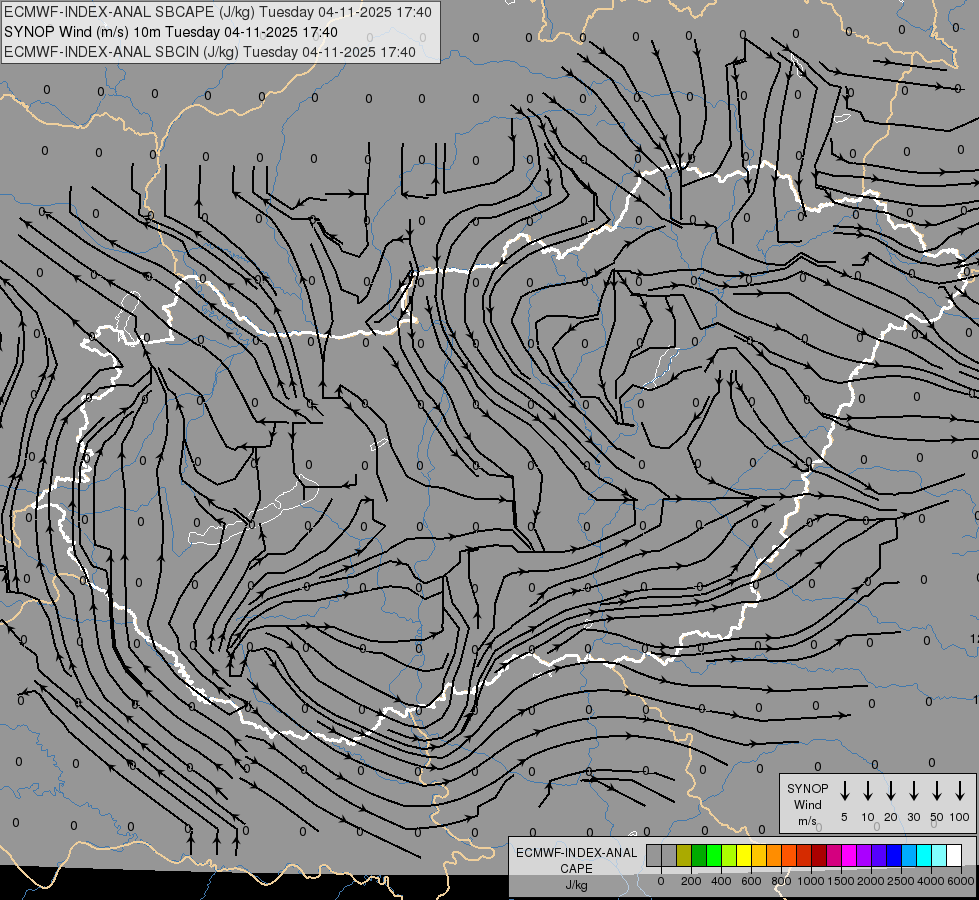Click the SYNOP Wind m/s legend label
This screenshot has height=900, width=979.
coord(807,804)
